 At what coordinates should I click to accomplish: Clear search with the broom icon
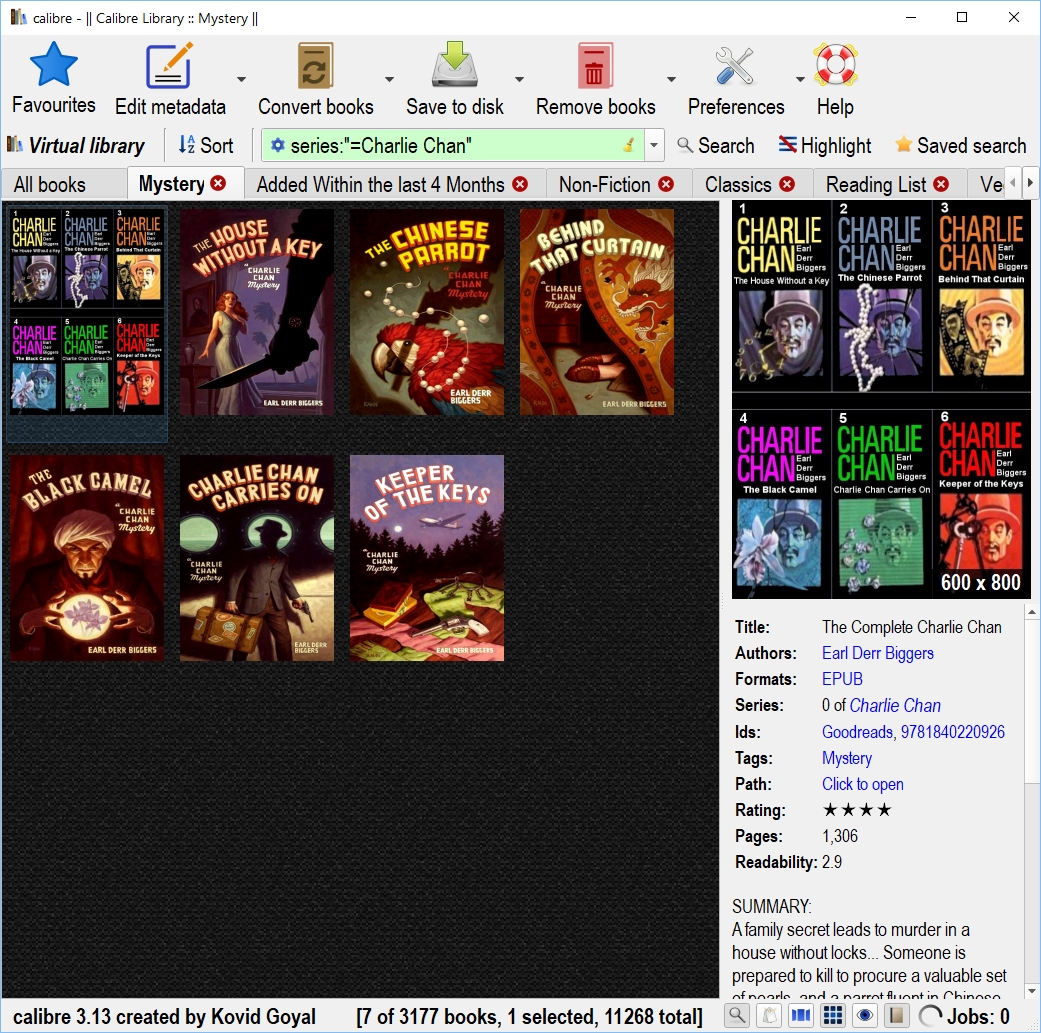628,145
